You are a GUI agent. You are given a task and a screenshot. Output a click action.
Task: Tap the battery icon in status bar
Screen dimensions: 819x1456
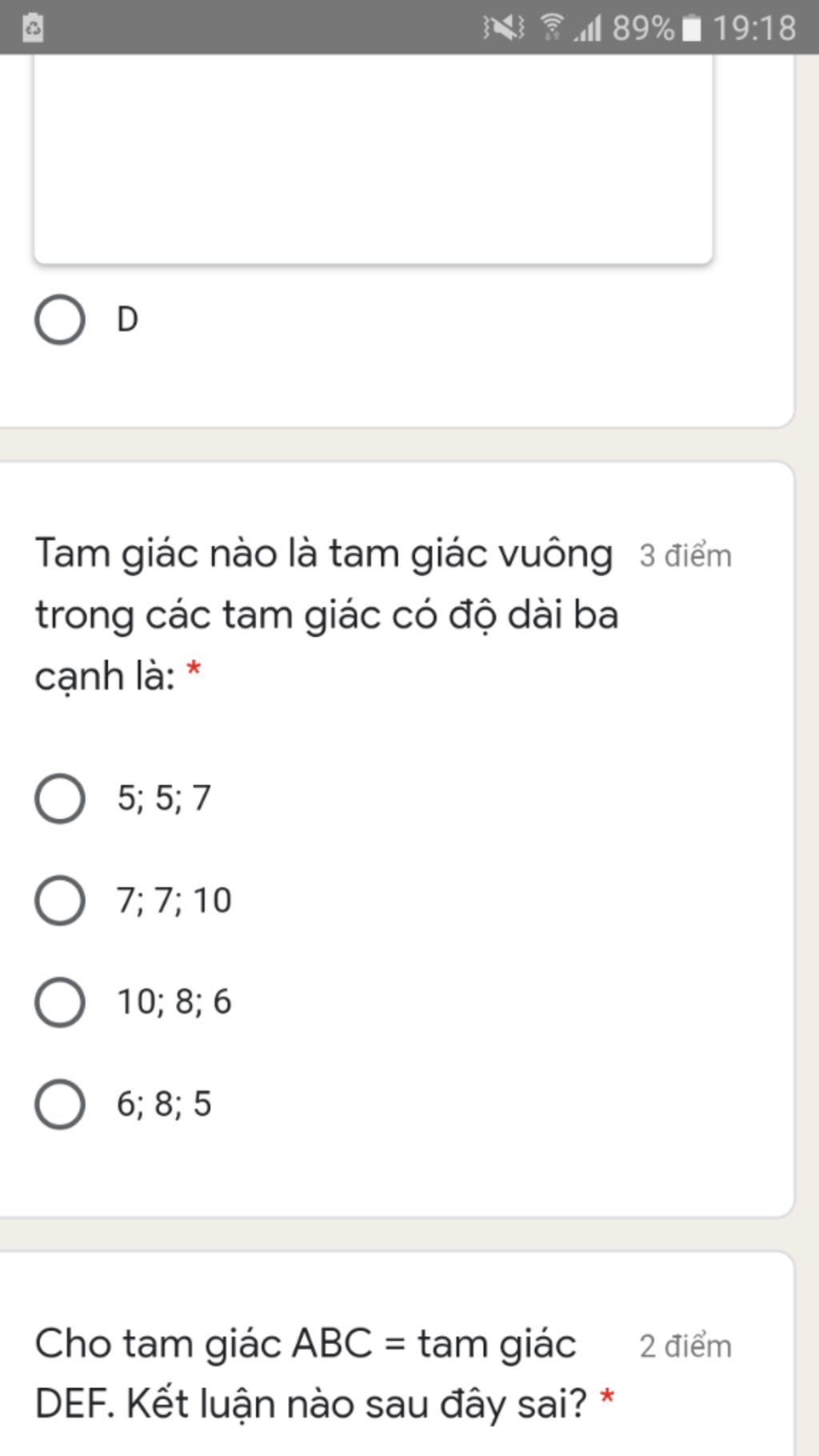[x=692, y=29]
